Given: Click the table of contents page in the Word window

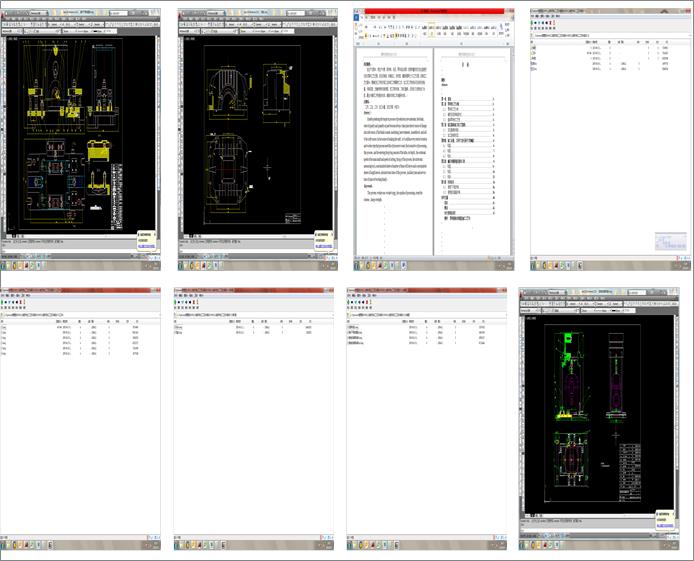Looking at the screenshot, I should point(471,150).
